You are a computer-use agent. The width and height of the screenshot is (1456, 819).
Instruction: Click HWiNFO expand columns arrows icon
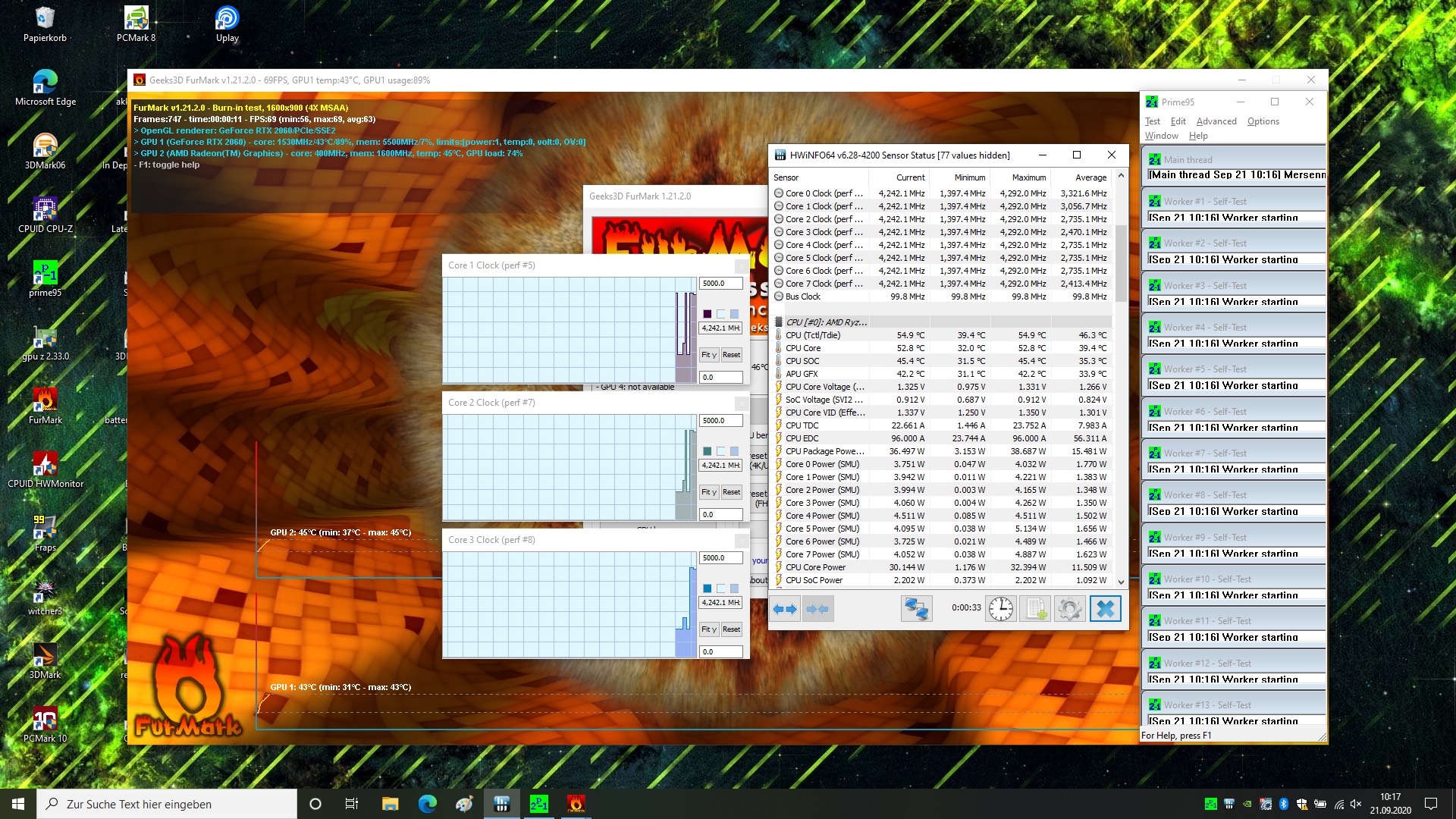pos(785,609)
